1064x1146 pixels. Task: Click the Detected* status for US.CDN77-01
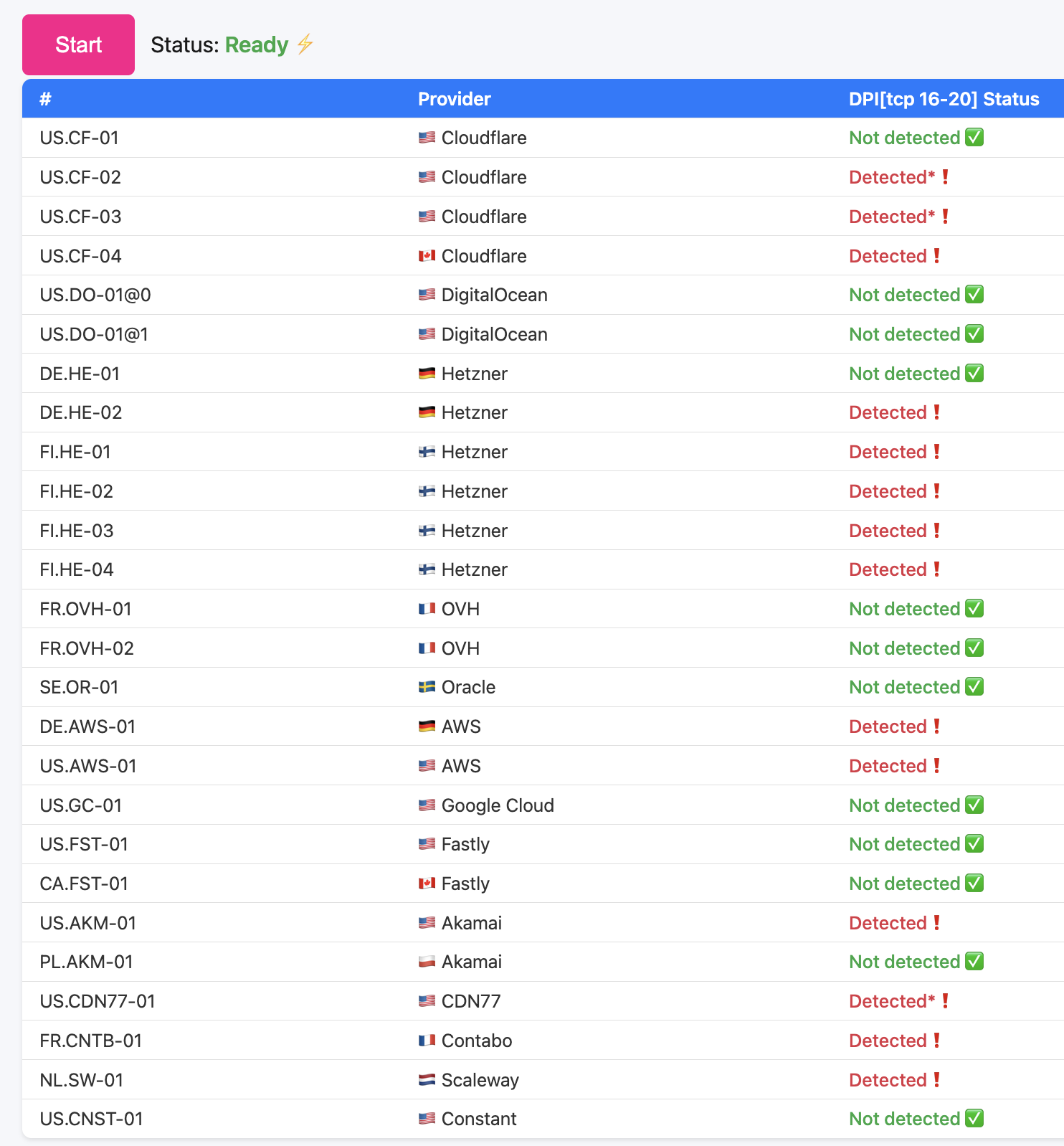[x=892, y=1001]
